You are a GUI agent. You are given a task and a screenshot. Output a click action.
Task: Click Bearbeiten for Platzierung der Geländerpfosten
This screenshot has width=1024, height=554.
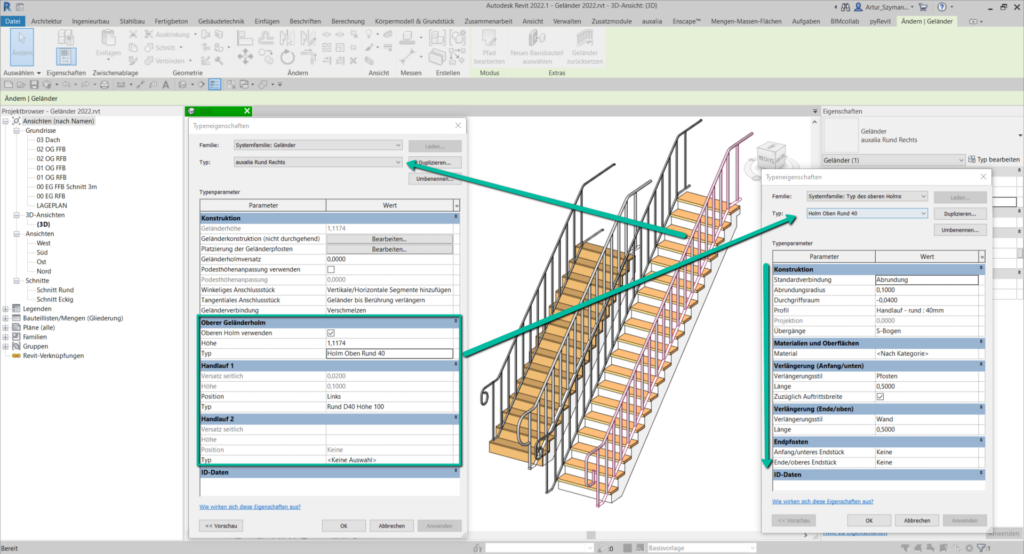pos(388,248)
